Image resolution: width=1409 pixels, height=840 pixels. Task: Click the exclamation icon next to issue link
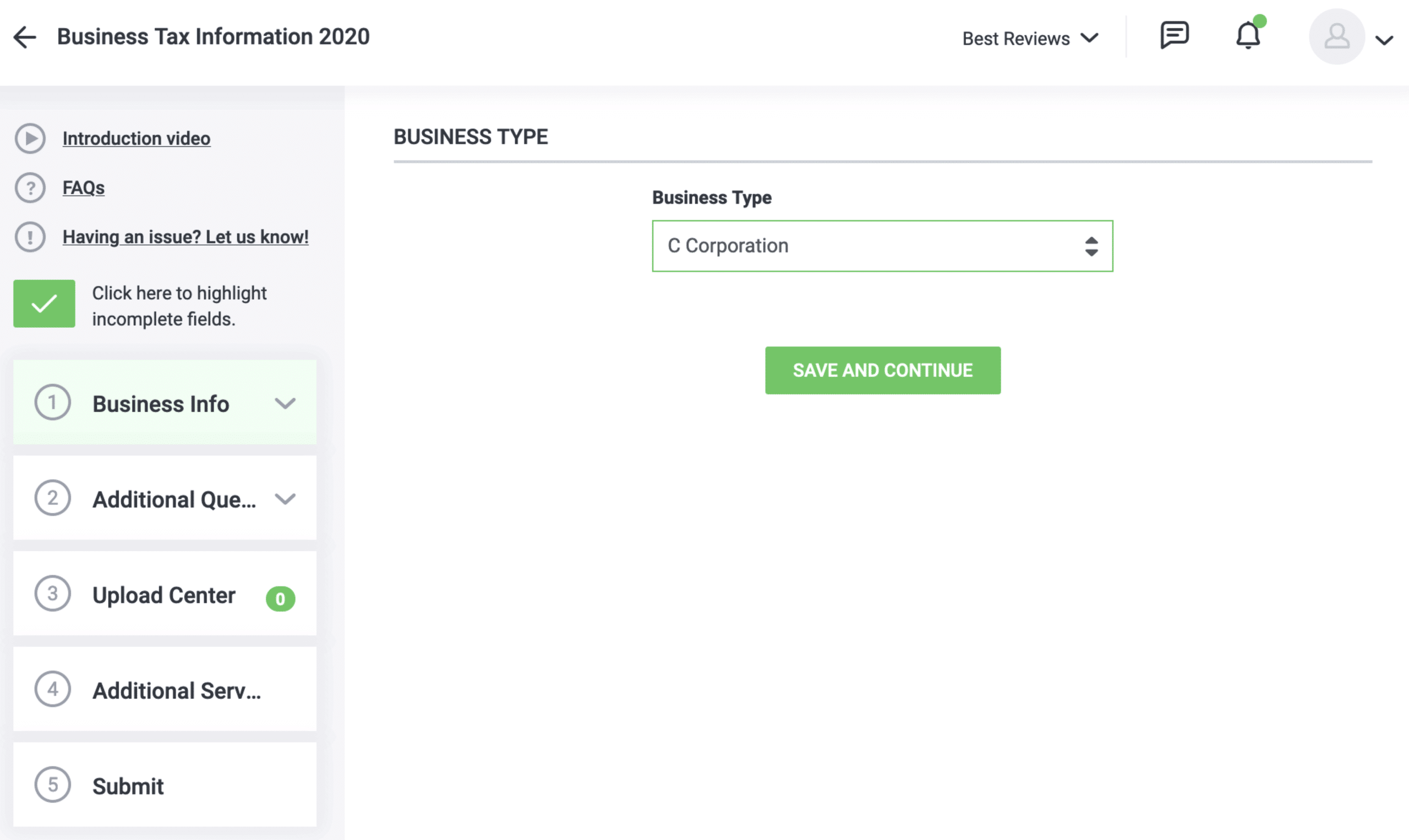point(30,237)
